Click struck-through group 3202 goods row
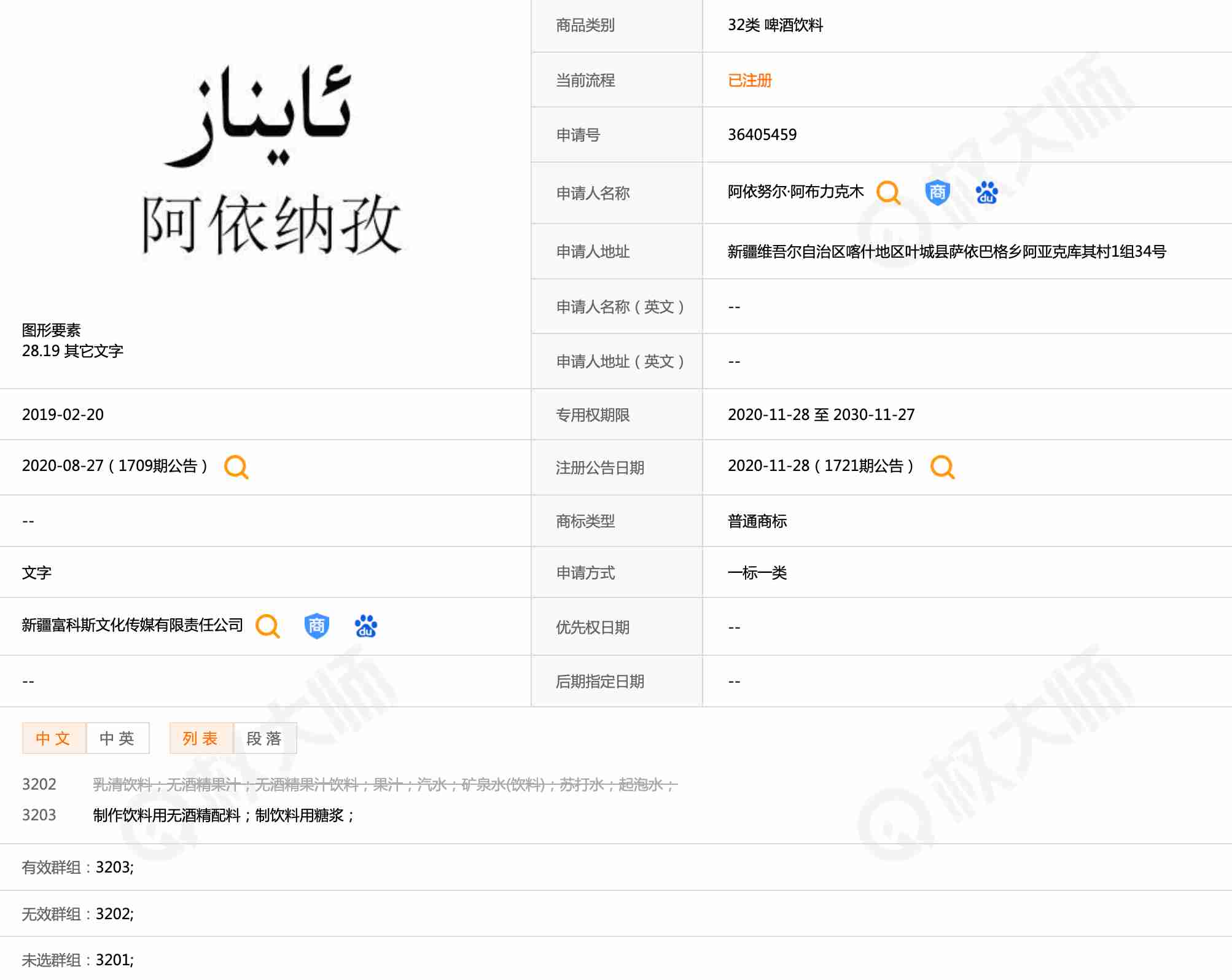1232x980 pixels. click(x=384, y=785)
